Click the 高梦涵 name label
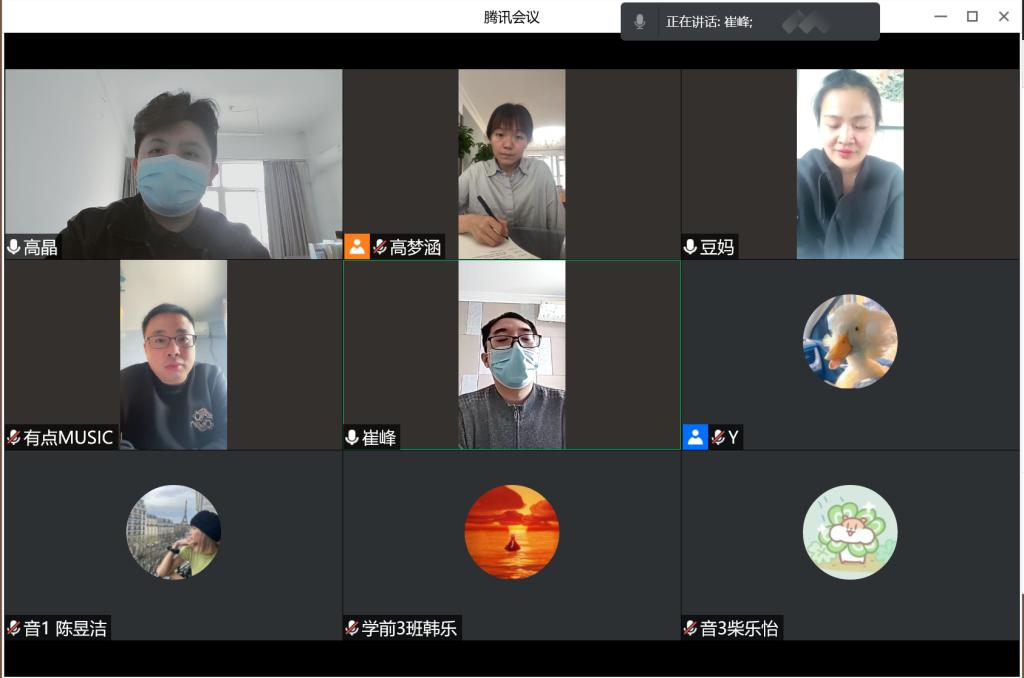 point(415,248)
